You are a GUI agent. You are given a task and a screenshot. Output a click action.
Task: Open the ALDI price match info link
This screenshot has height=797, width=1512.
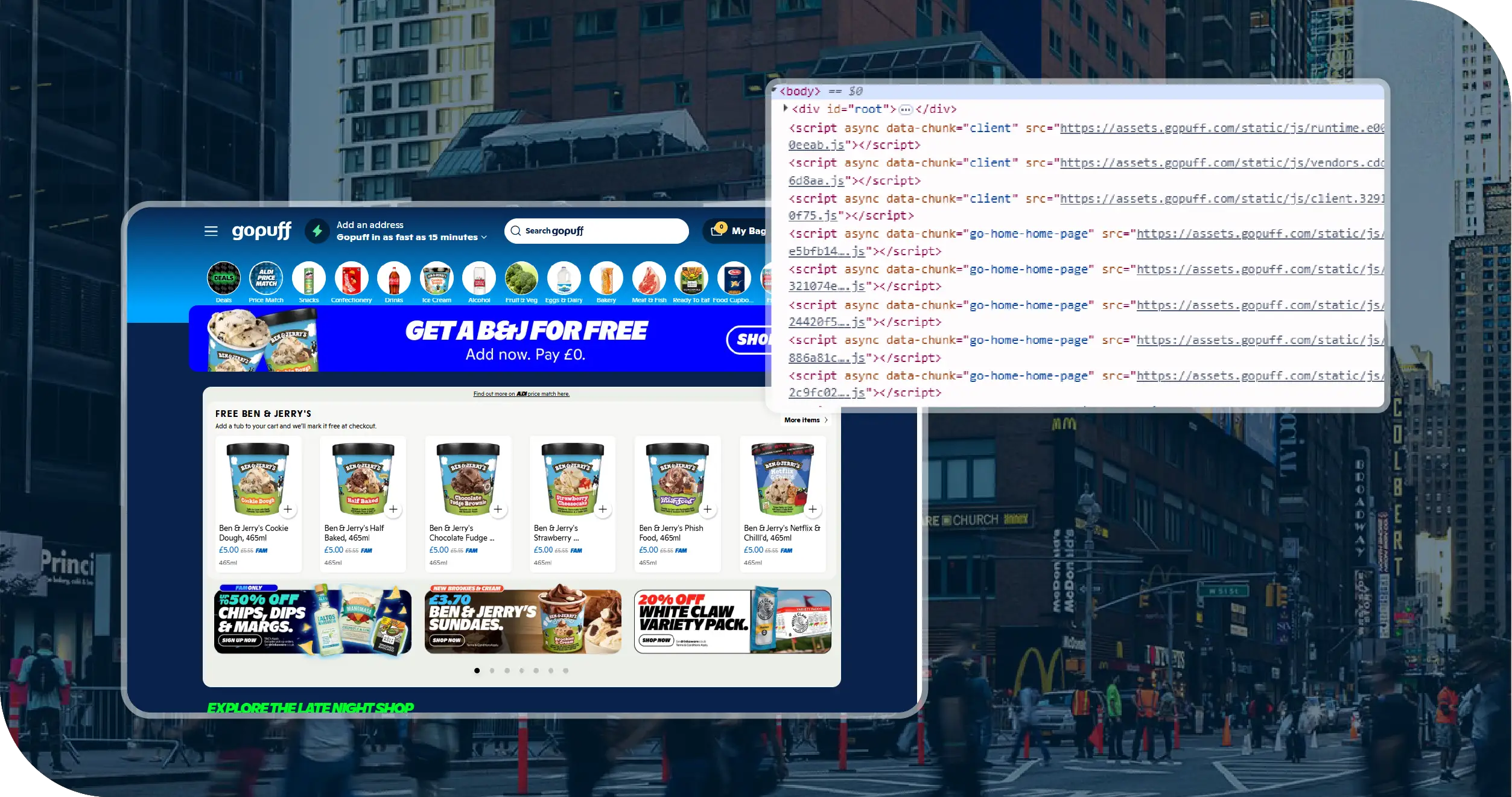point(521,394)
